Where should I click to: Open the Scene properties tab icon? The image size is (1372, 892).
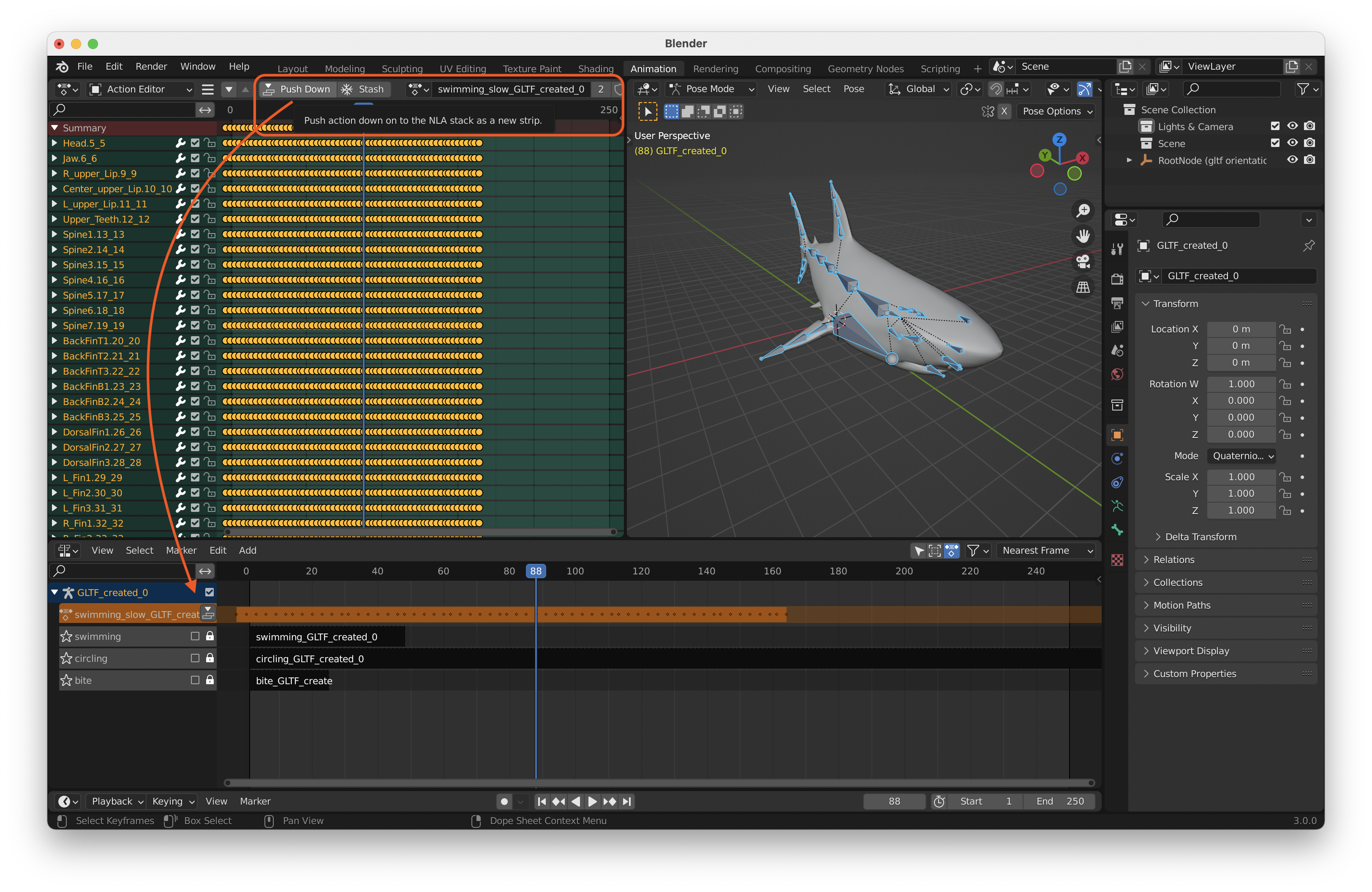click(1117, 351)
